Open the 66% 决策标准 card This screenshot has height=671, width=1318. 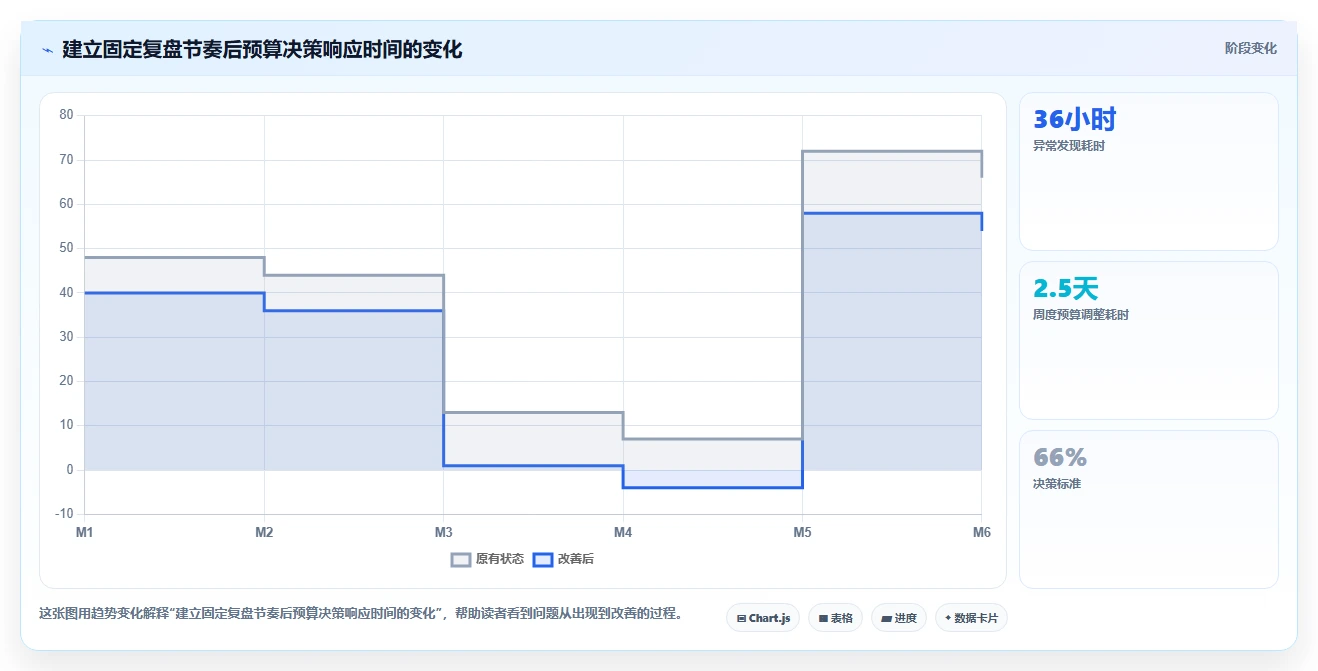point(1148,509)
